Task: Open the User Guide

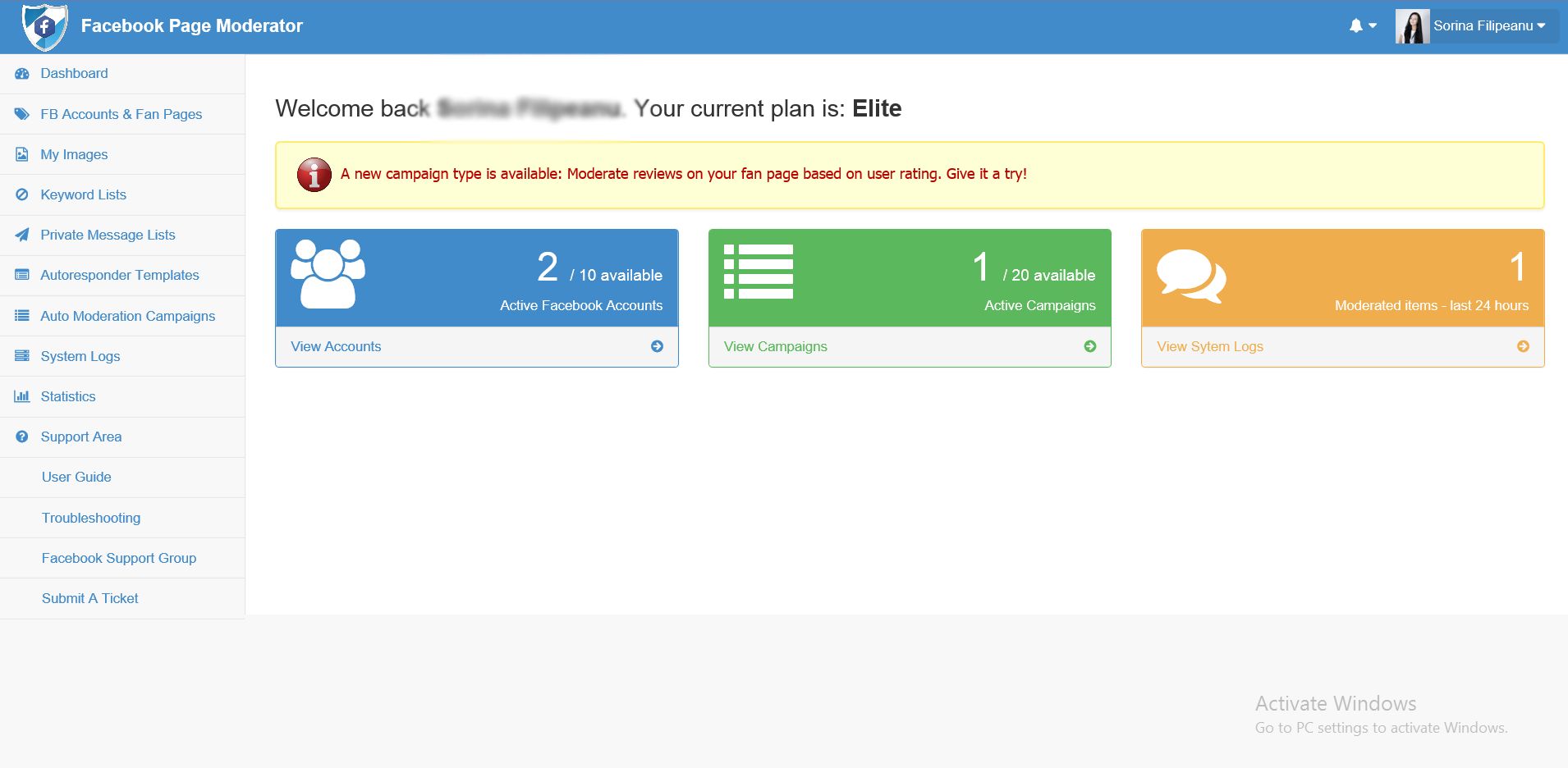Action: click(x=76, y=477)
